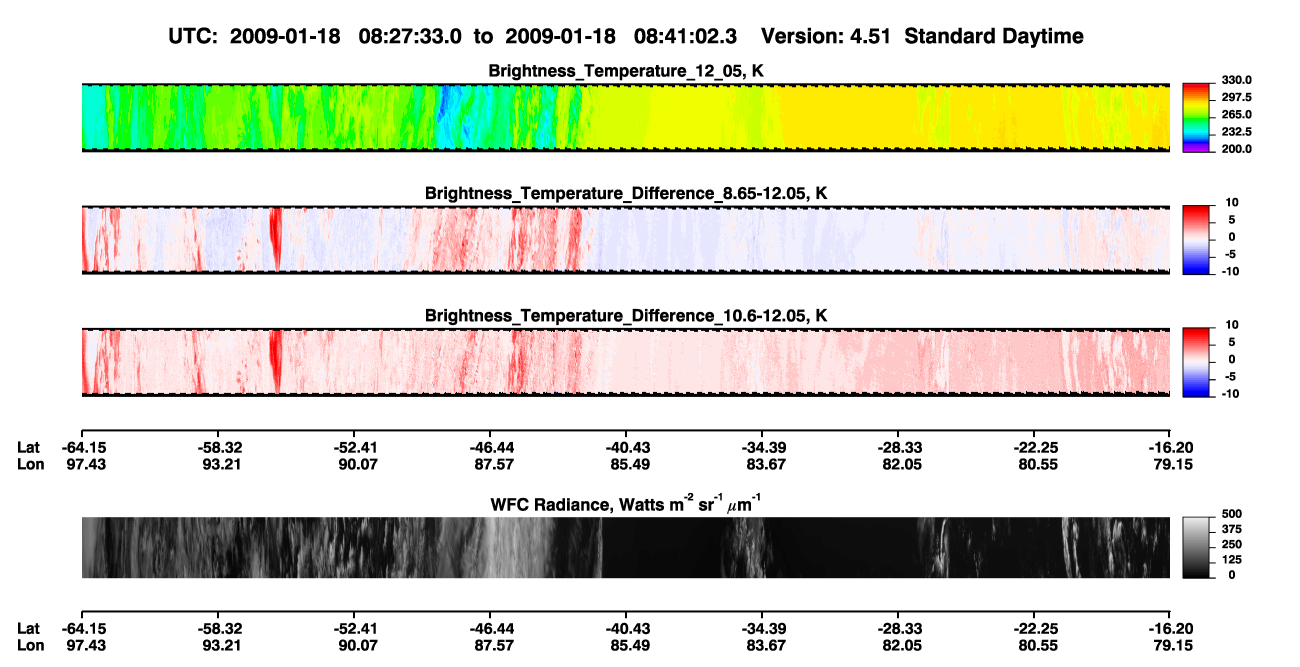Click latitude -52.41 below the WFC Radiance strip
1300x667 pixels.
coord(356,628)
